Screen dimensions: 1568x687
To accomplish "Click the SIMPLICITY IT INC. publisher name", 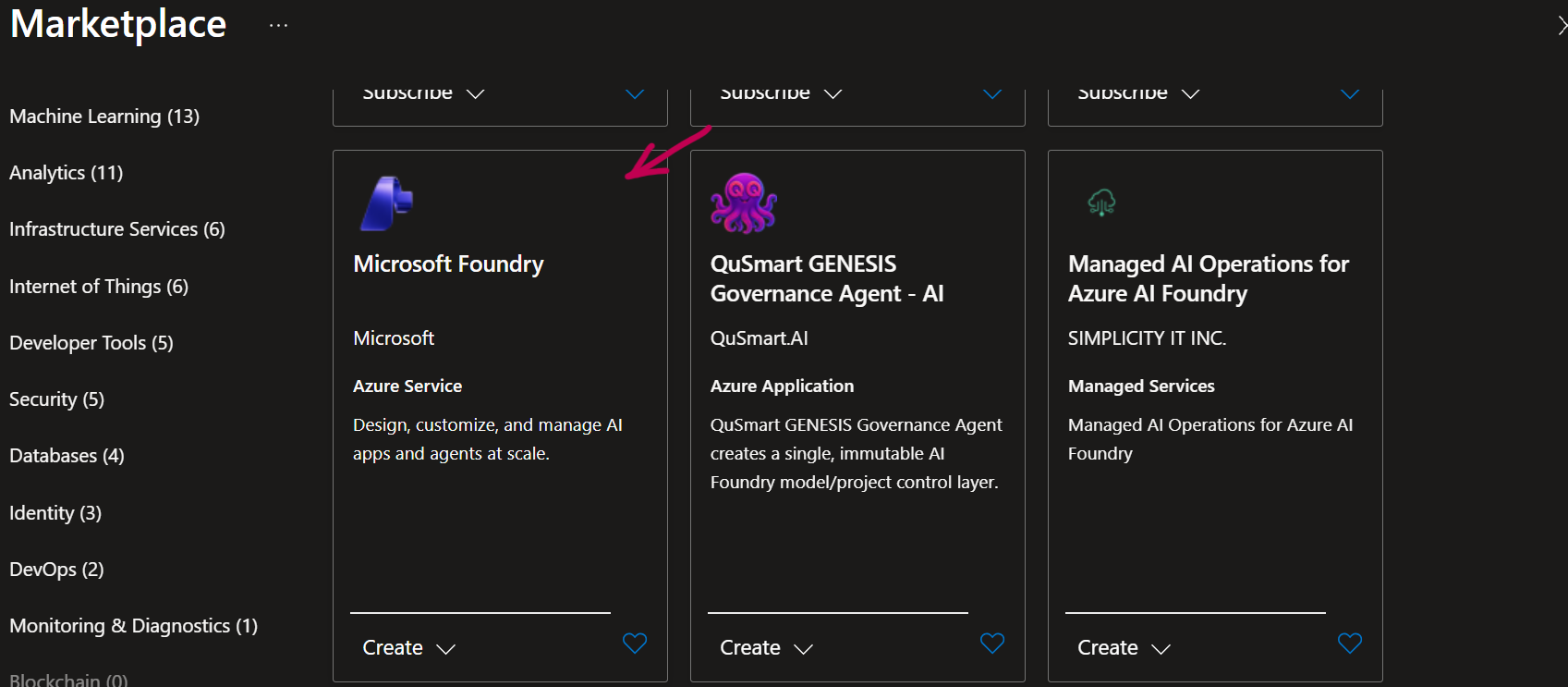I will point(1148,338).
